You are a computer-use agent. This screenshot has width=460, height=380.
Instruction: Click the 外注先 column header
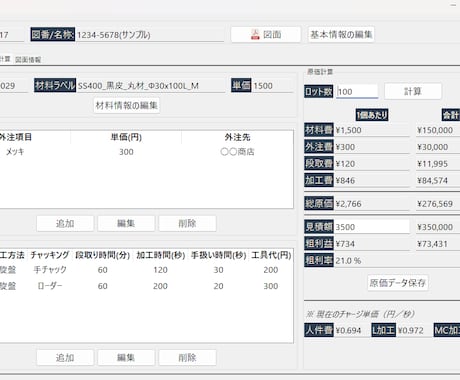point(237,137)
